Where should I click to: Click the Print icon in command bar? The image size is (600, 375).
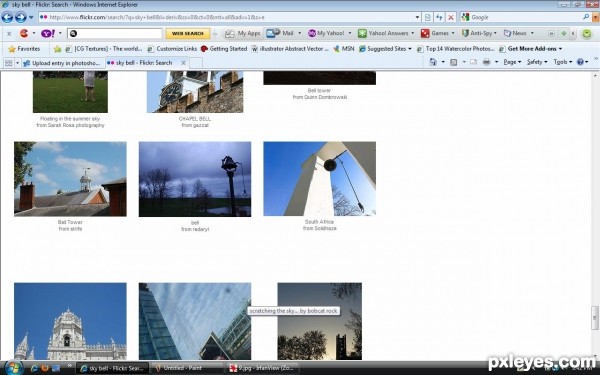(486, 62)
